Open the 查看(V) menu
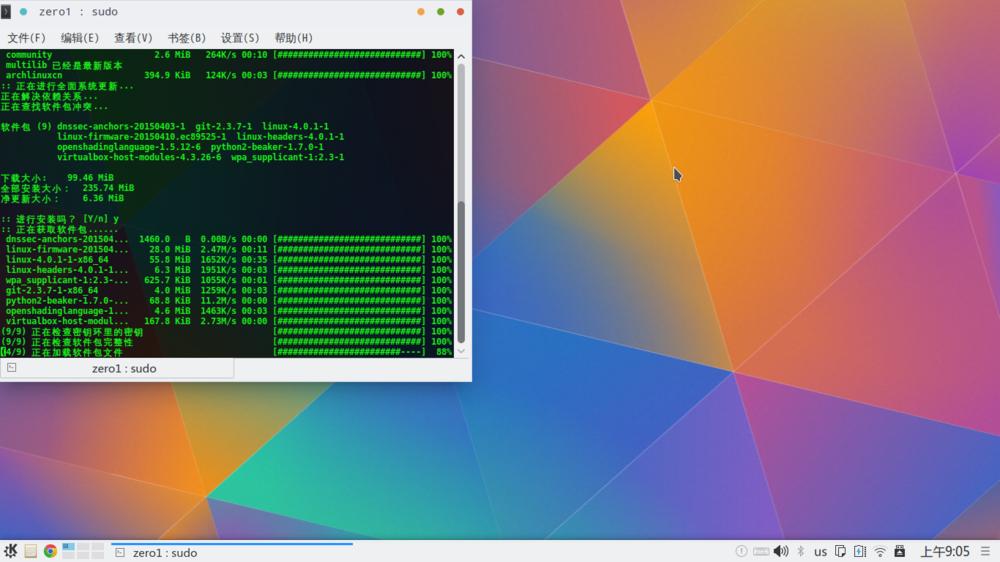This screenshot has width=1000, height=562. coord(133,38)
